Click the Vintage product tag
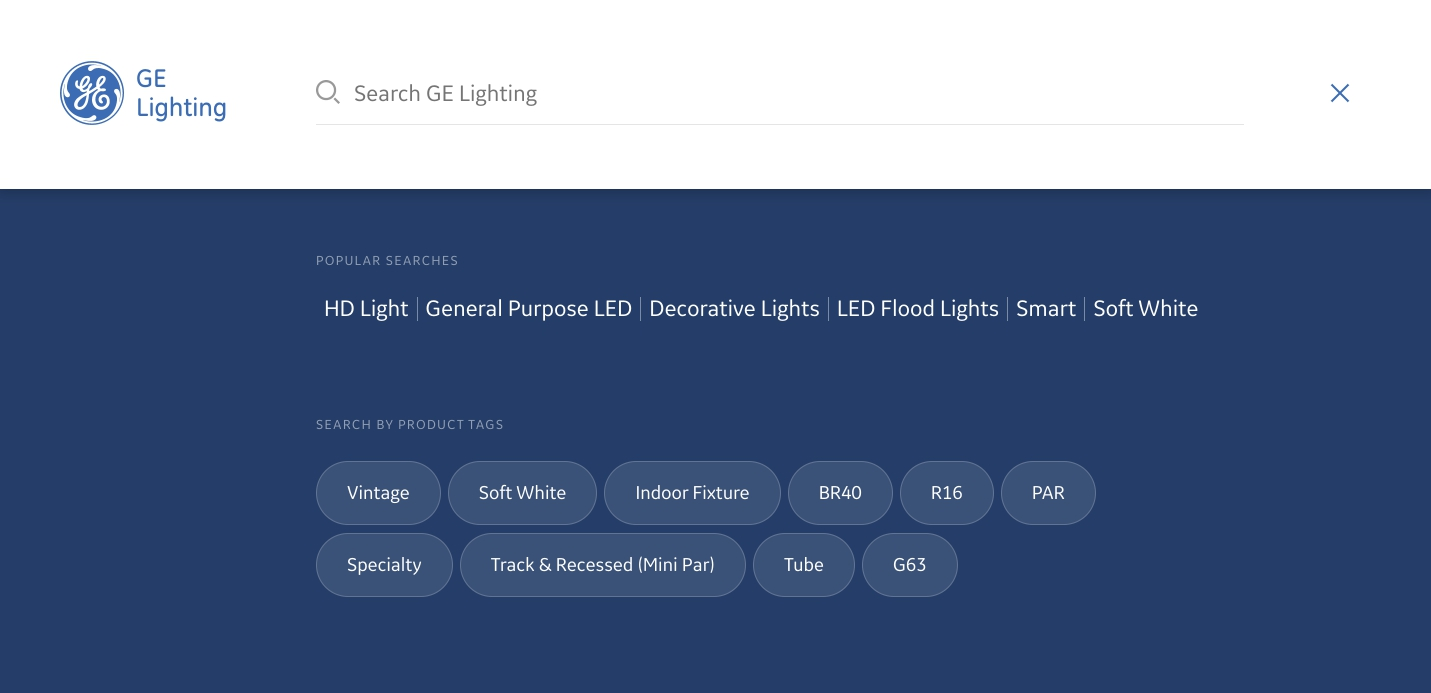The width and height of the screenshot is (1431, 693). coord(378,493)
